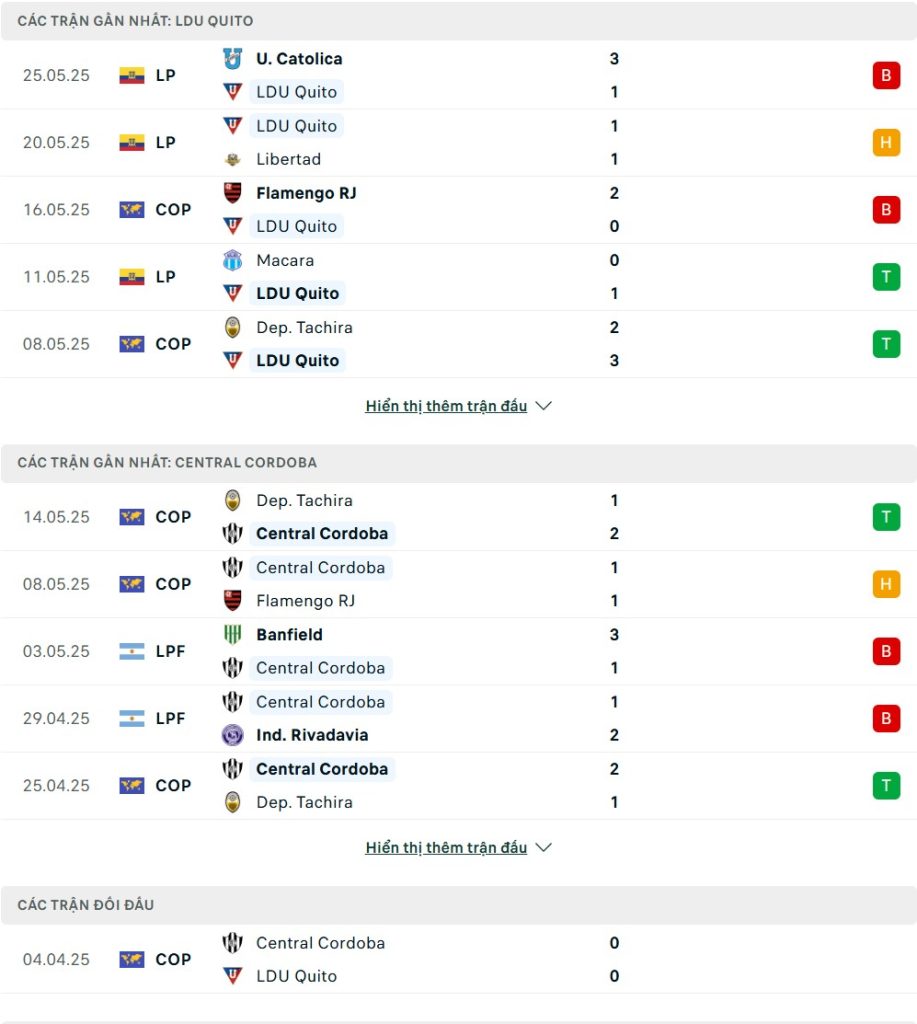Open 'Hiển thị thêm trận đấu' under Central Cordoba

click(446, 848)
